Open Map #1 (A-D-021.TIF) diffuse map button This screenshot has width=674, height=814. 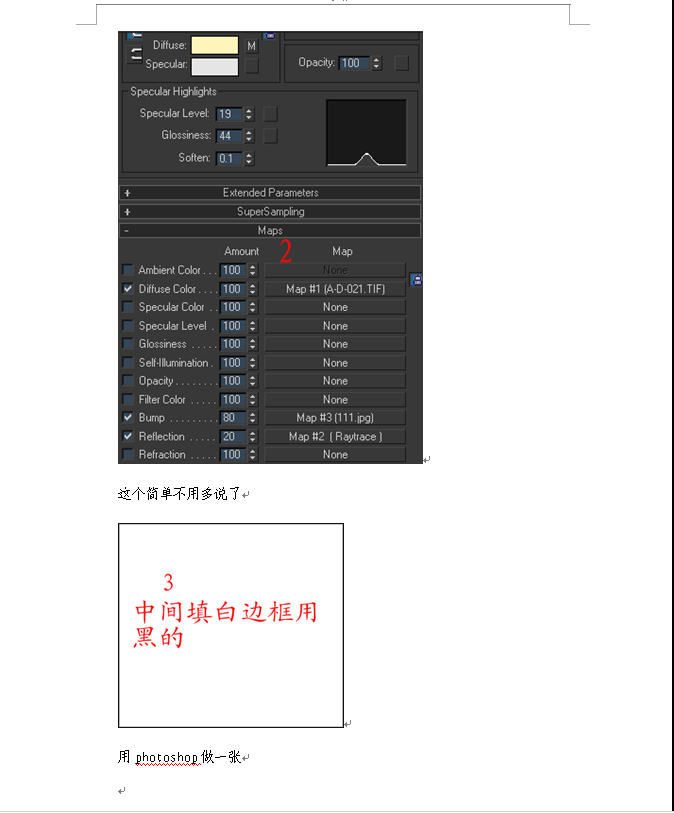click(335, 289)
